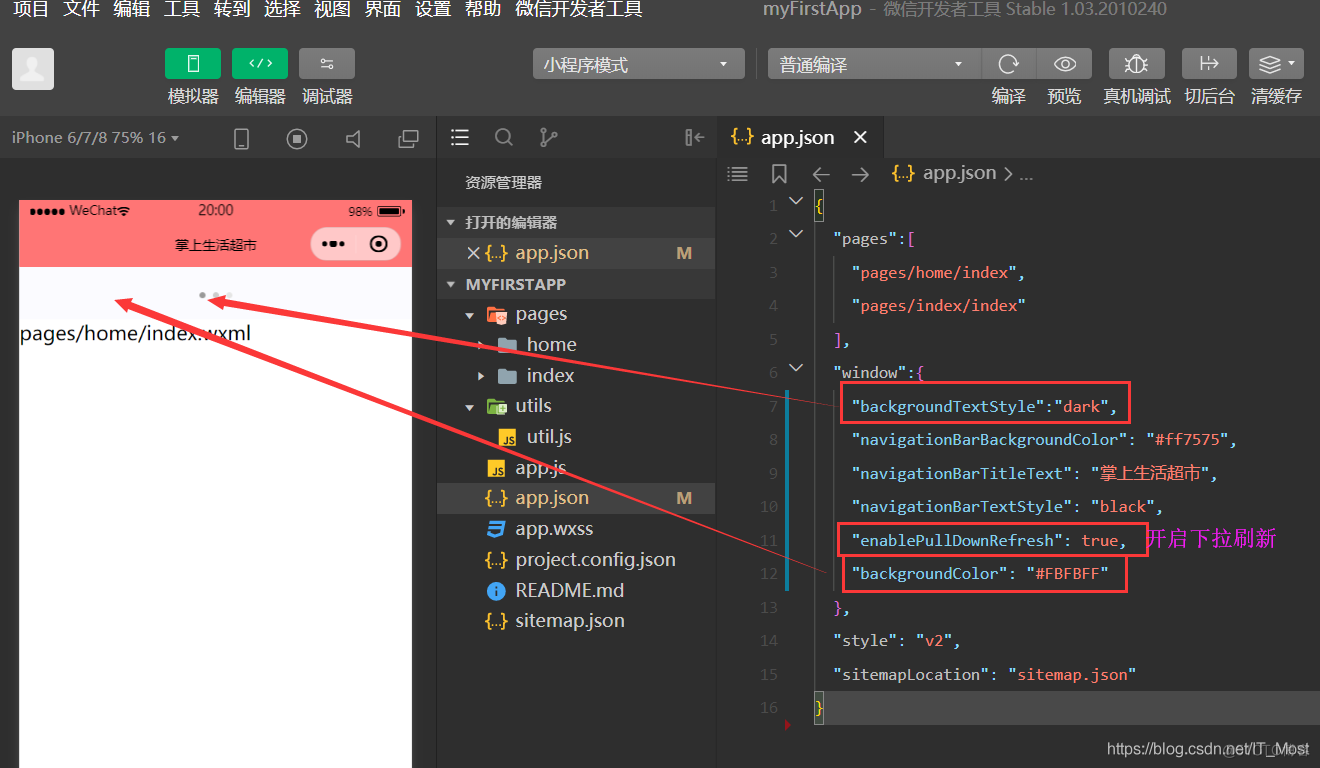
Task: Open the 普通编译 compile mode dropdown
Action: [x=874, y=64]
